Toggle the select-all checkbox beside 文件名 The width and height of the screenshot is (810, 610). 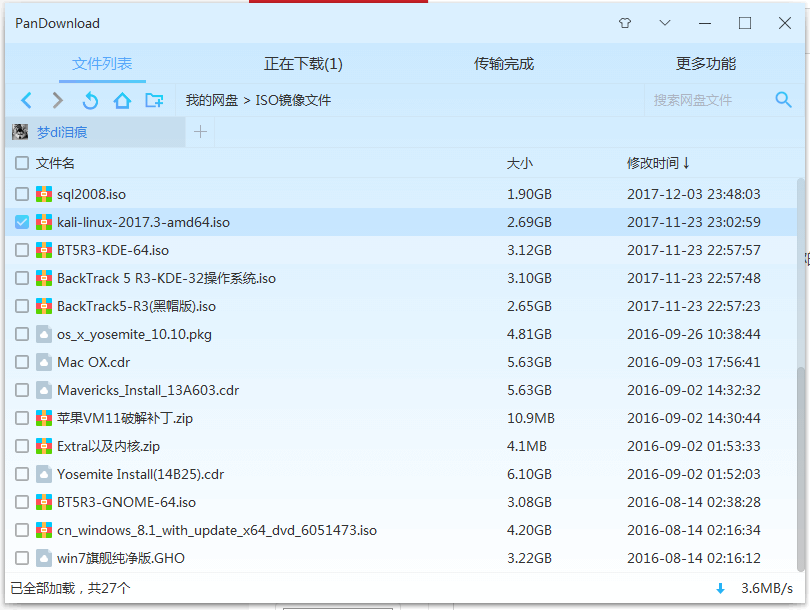(x=22, y=163)
